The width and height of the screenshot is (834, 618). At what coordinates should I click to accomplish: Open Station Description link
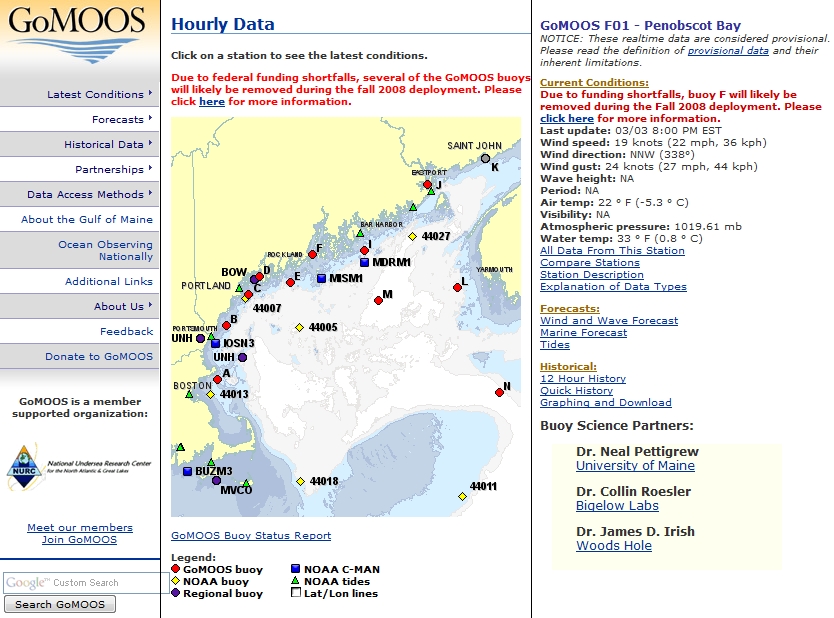pyautogui.click(x=592, y=274)
